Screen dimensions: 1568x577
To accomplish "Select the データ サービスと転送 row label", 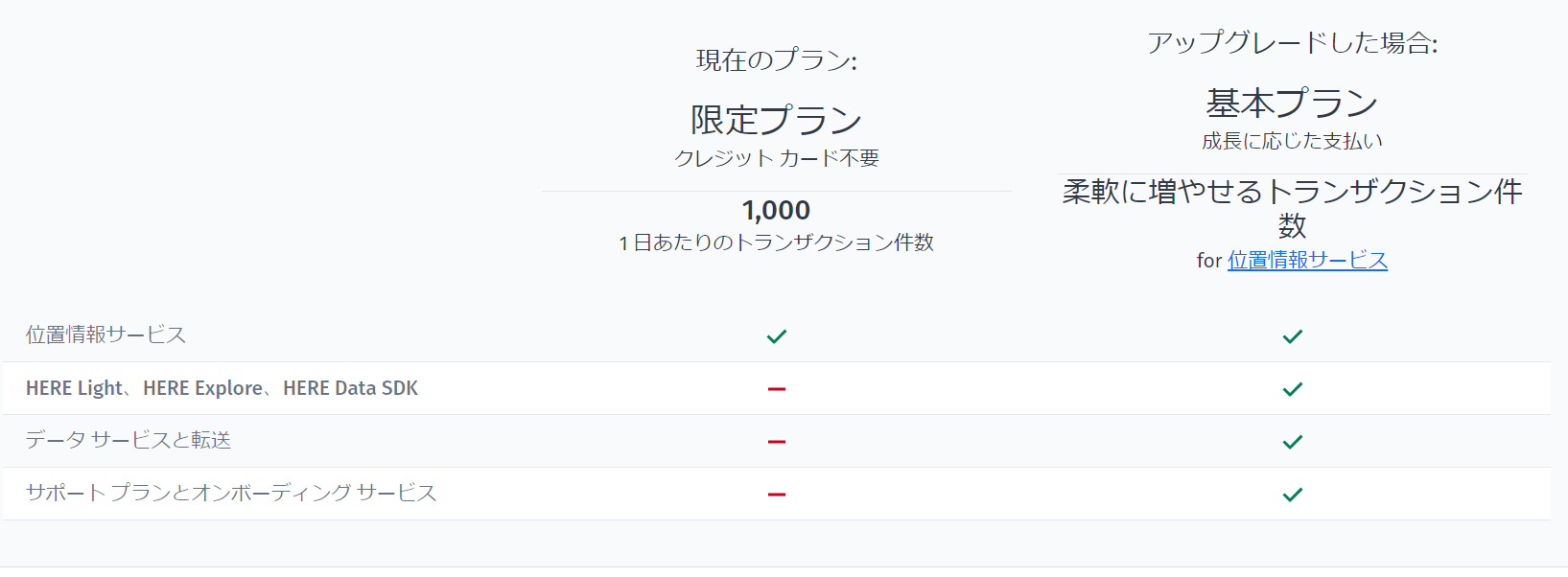I will click(128, 440).
